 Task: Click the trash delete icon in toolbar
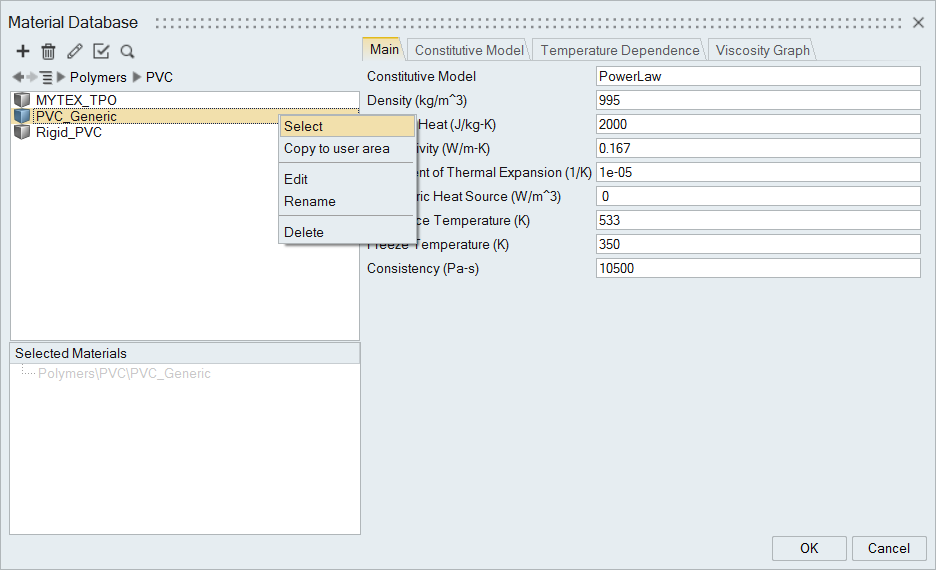tap(48, 51)
